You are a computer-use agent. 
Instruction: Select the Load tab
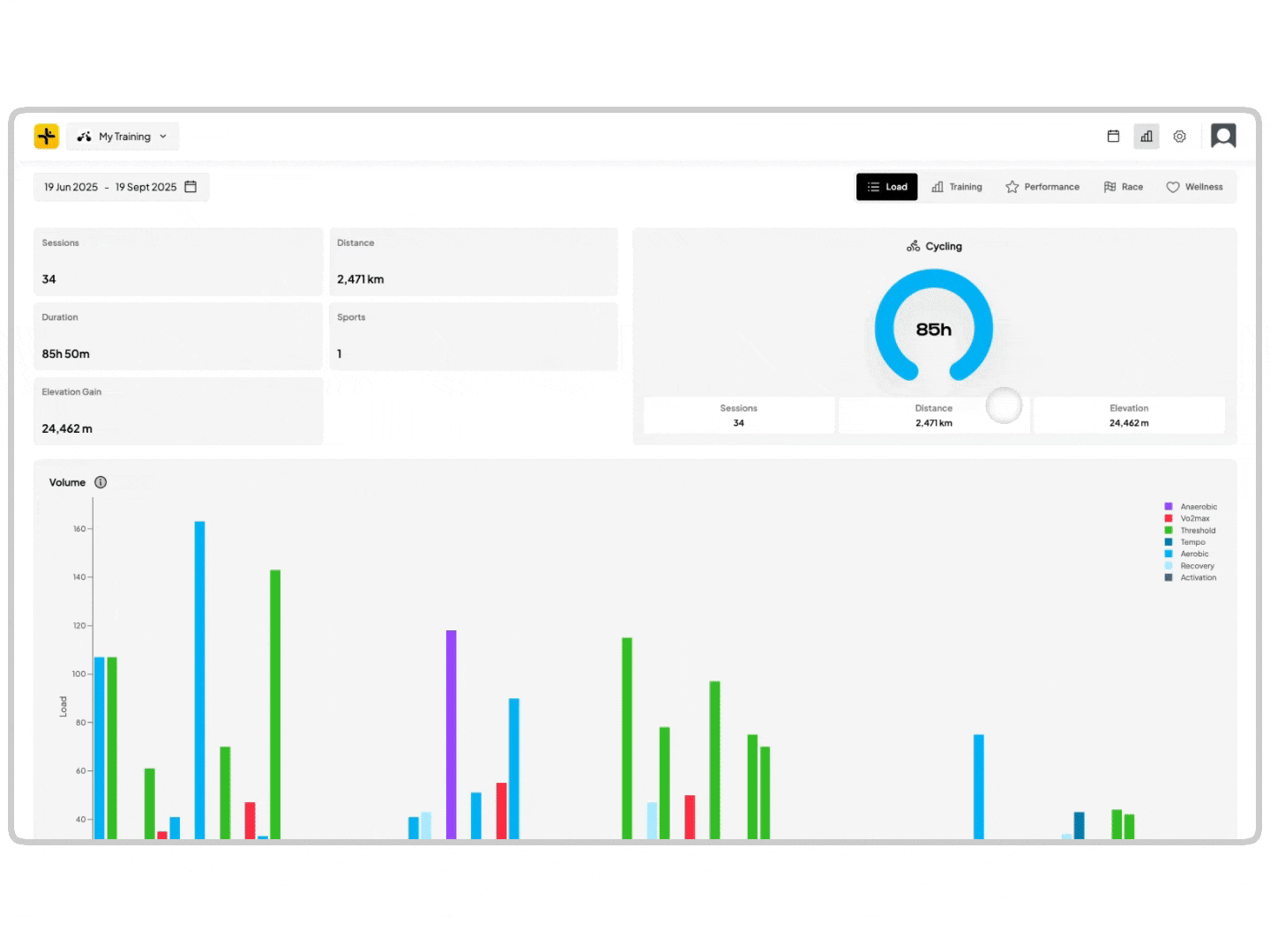[887, 187]
